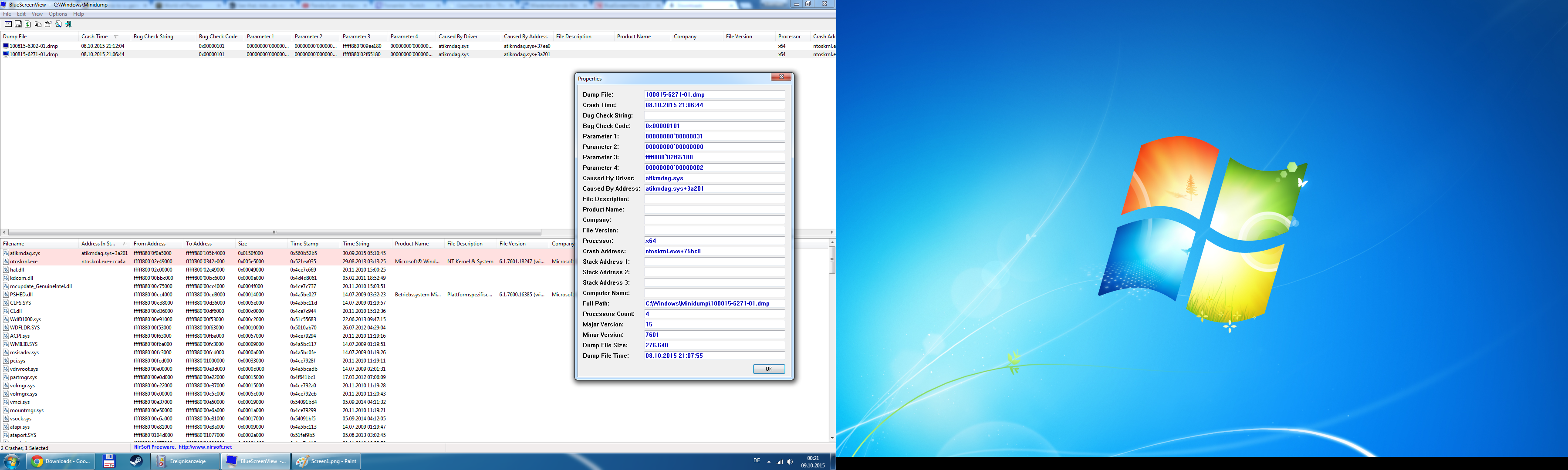Click the Copy Selected Items toolbar icon
Image resolution: width=1568 pixels, height=470 pixels.
click(x=38, y=24)
